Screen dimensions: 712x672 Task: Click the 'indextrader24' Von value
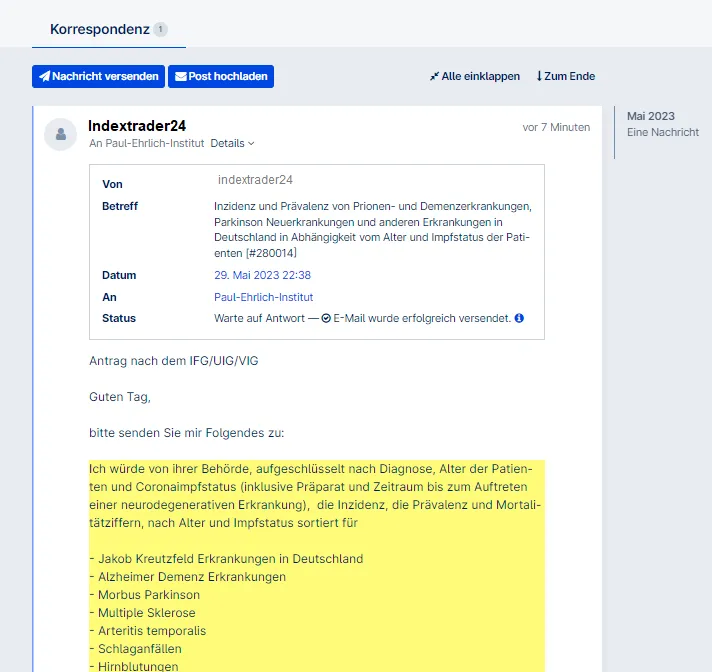click(x=255, y=180)
